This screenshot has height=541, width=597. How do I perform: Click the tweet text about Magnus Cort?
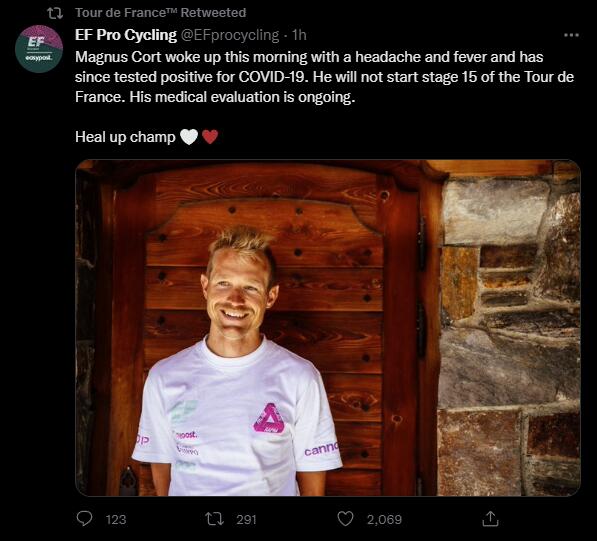324,77
